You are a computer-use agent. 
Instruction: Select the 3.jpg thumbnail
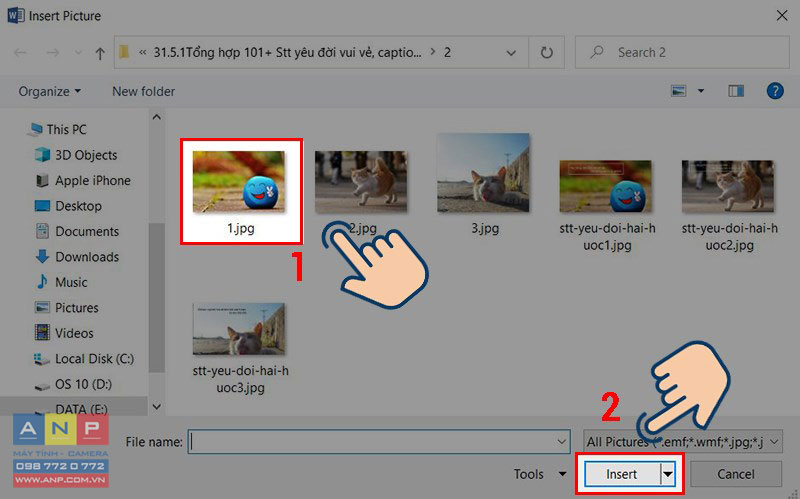[x=483, y=173]
